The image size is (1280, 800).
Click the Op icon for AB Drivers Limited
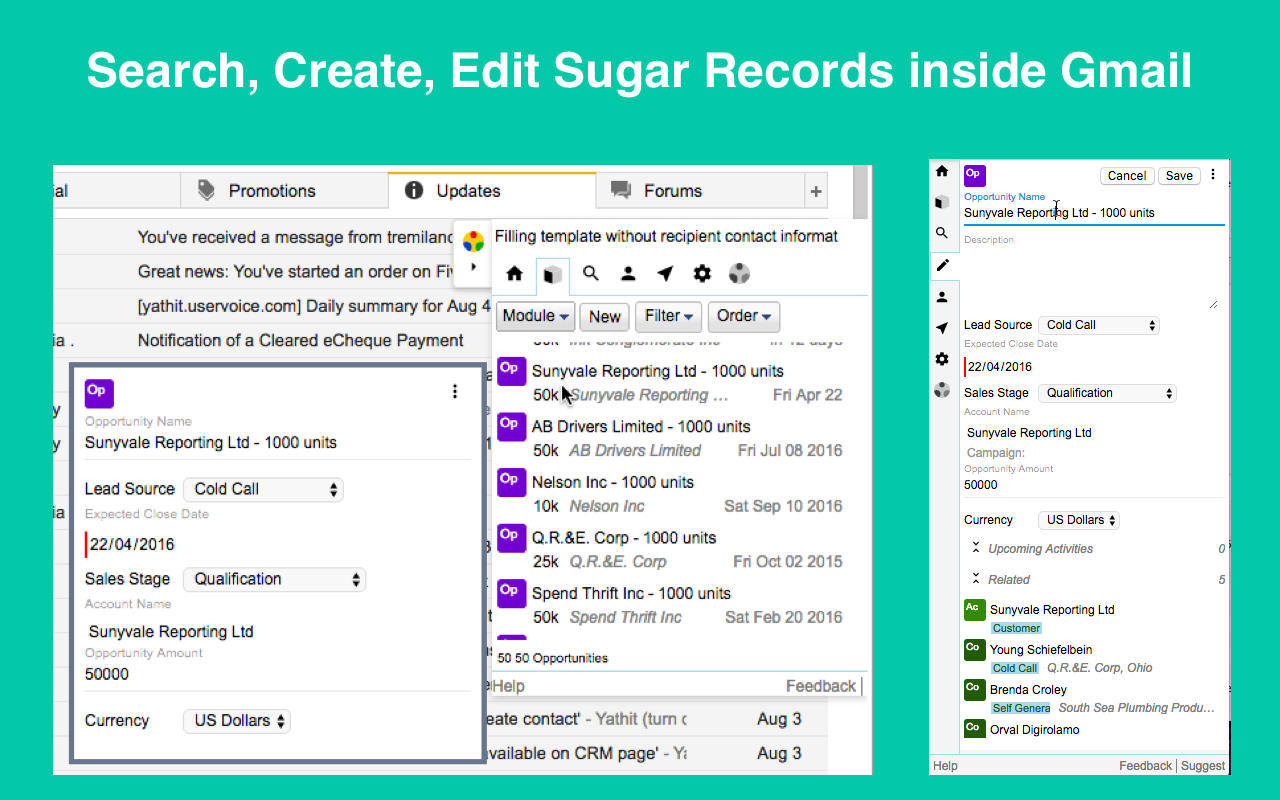(x=512, y=427)
